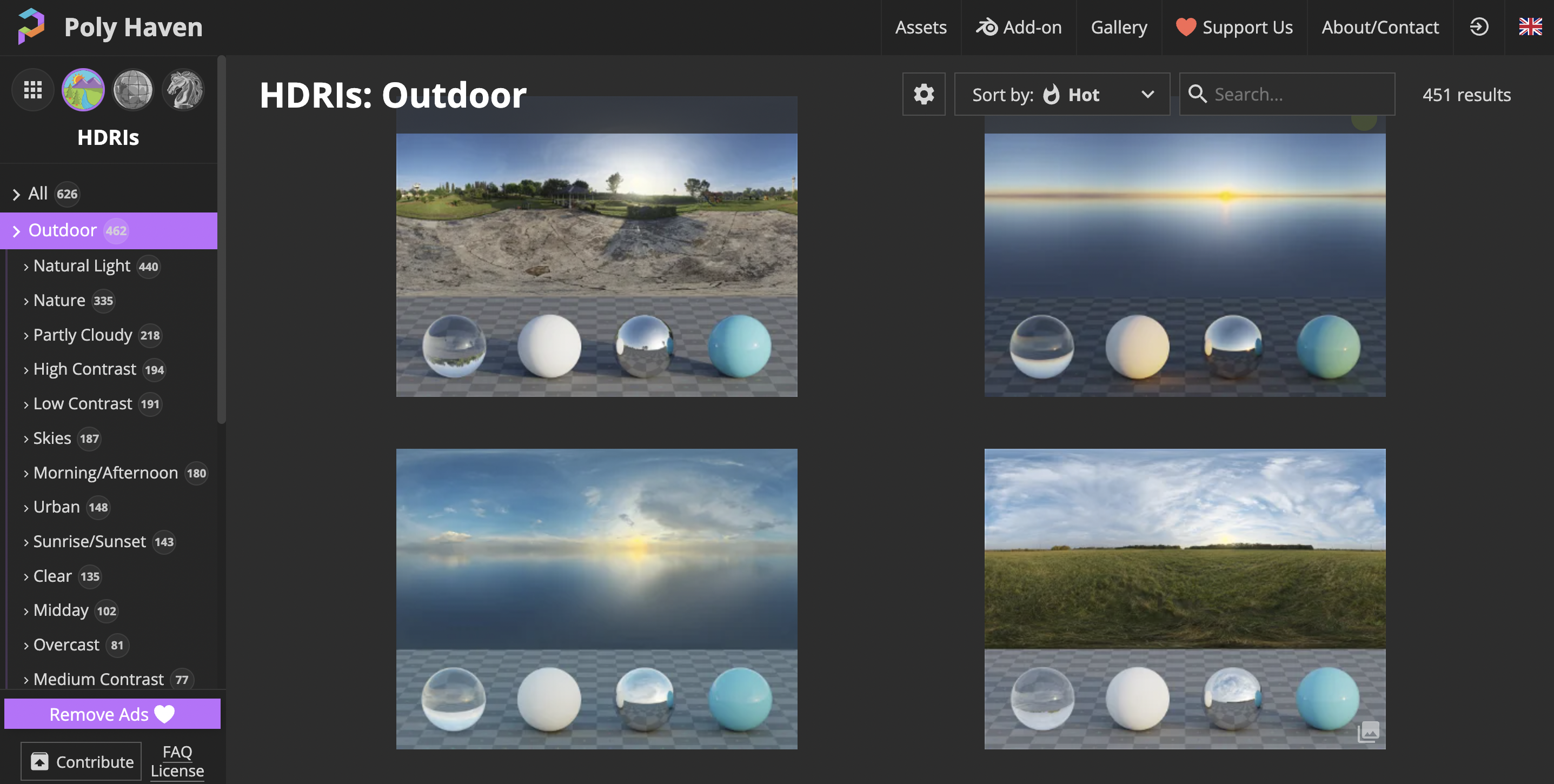The image size is (1554, 784).
Task: Expand the Partly Cloudy chevron
Action: 26,336
